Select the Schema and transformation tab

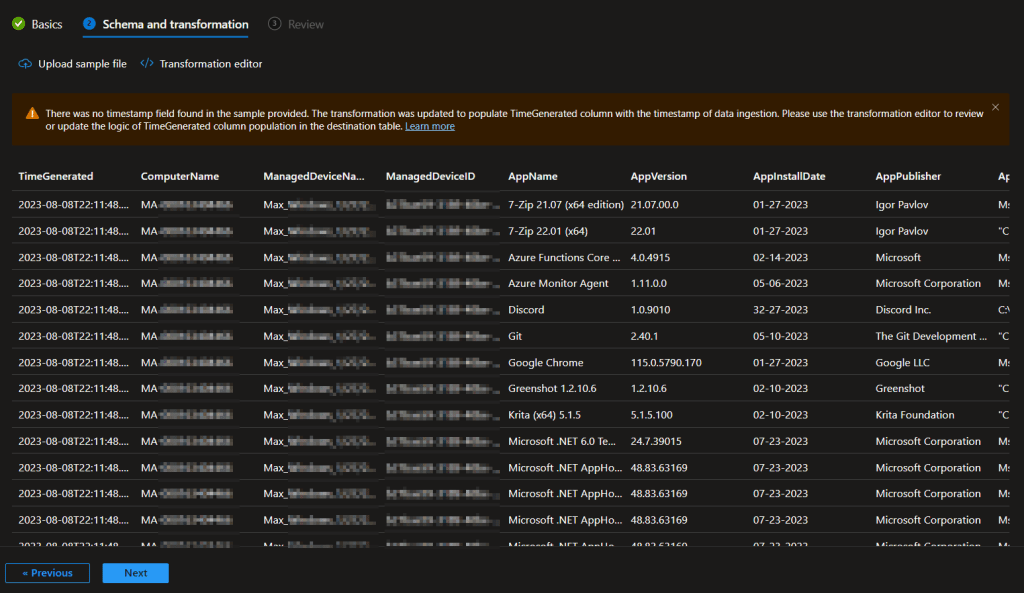coord(175,24)
